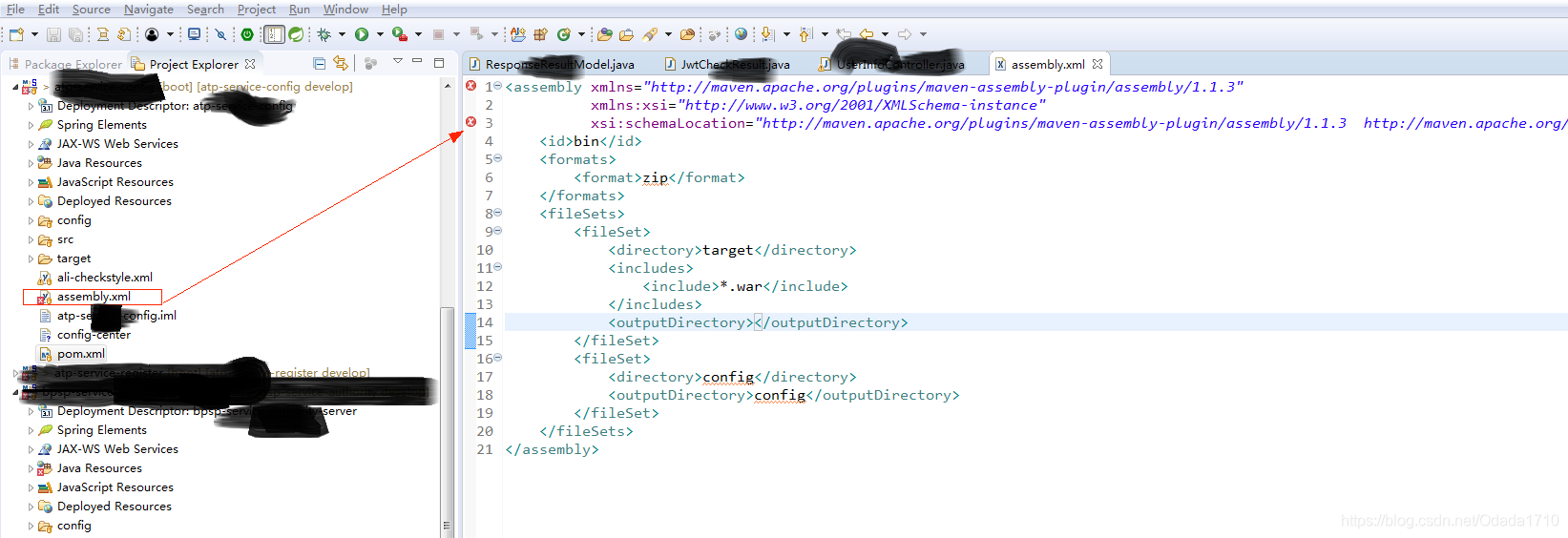Click Collapse All icon in Project Explorer
This screenshot has height=538, width=1568.
320,63
